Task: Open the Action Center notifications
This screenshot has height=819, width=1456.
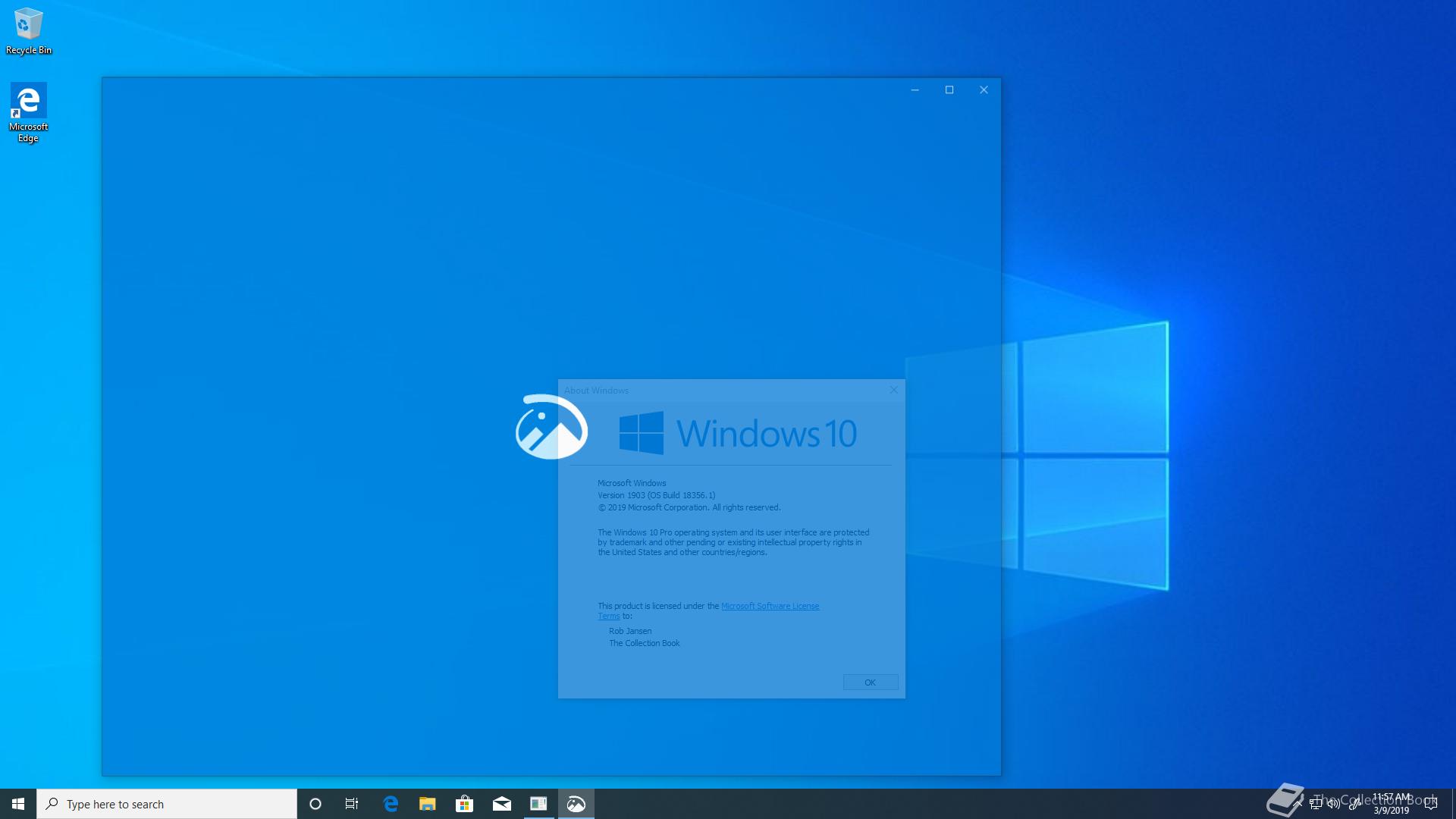Action: coord(1432,804)
